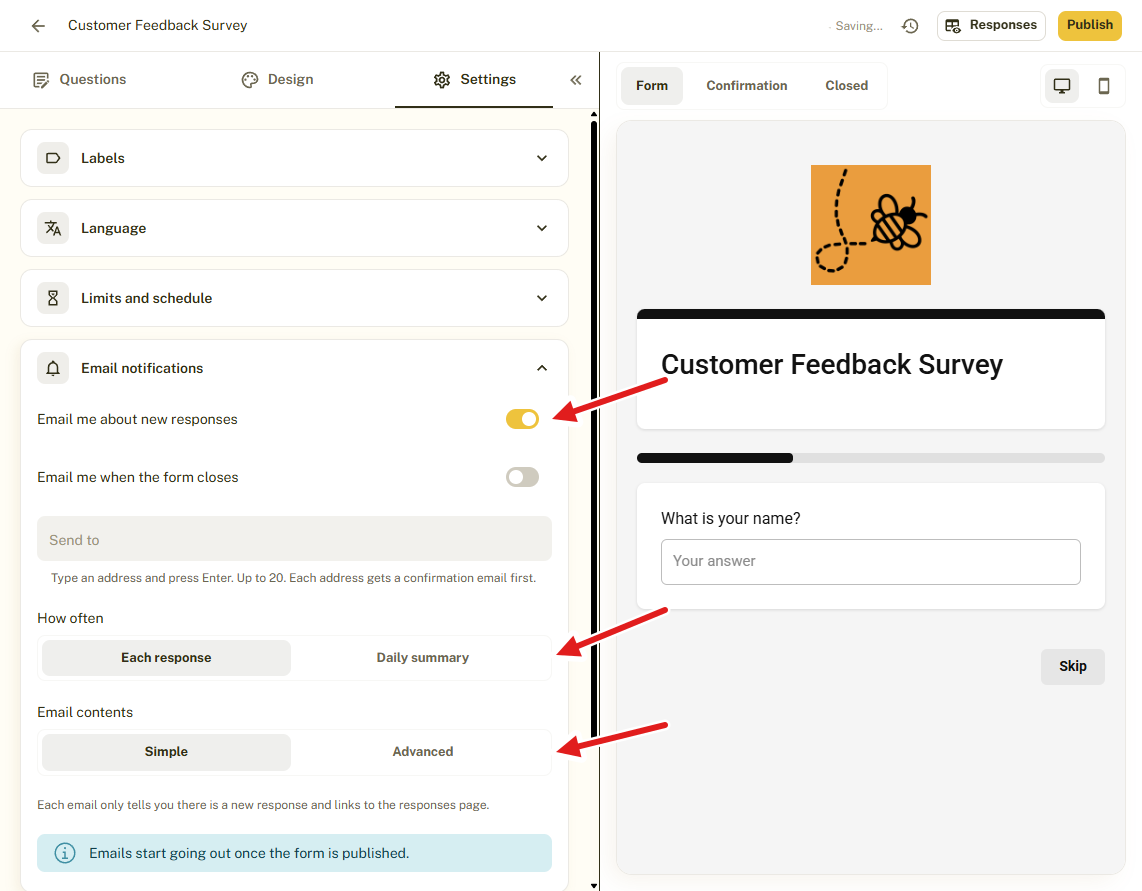Open the Questions tab

tap(80, 79)
